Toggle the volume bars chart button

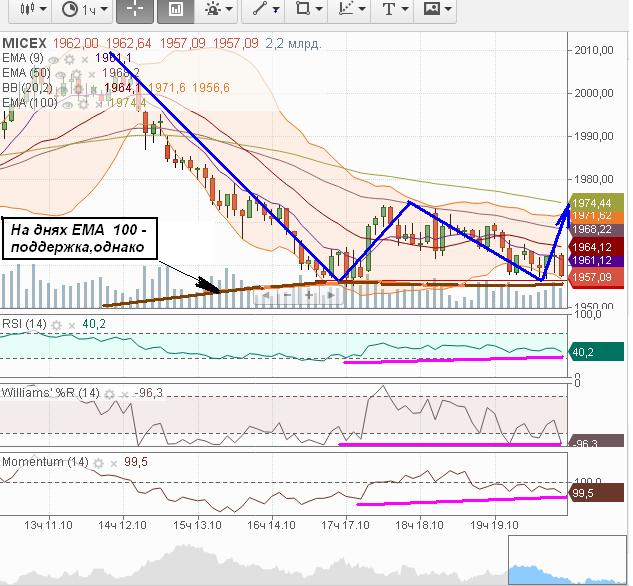176,9
